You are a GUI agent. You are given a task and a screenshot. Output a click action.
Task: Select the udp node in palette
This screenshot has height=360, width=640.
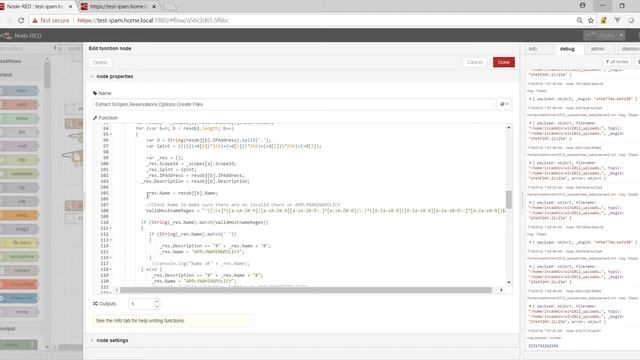click(19, 201)
